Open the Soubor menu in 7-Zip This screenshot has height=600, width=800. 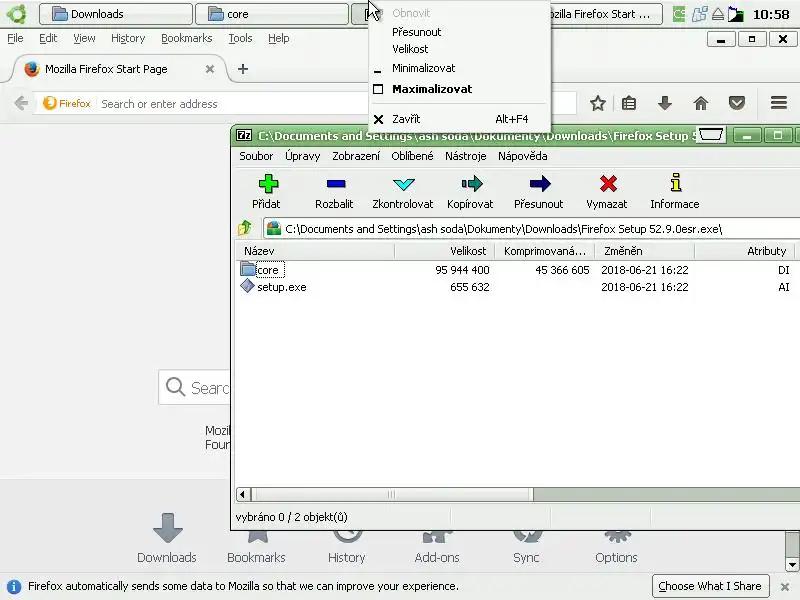click(x=256, y=156)
